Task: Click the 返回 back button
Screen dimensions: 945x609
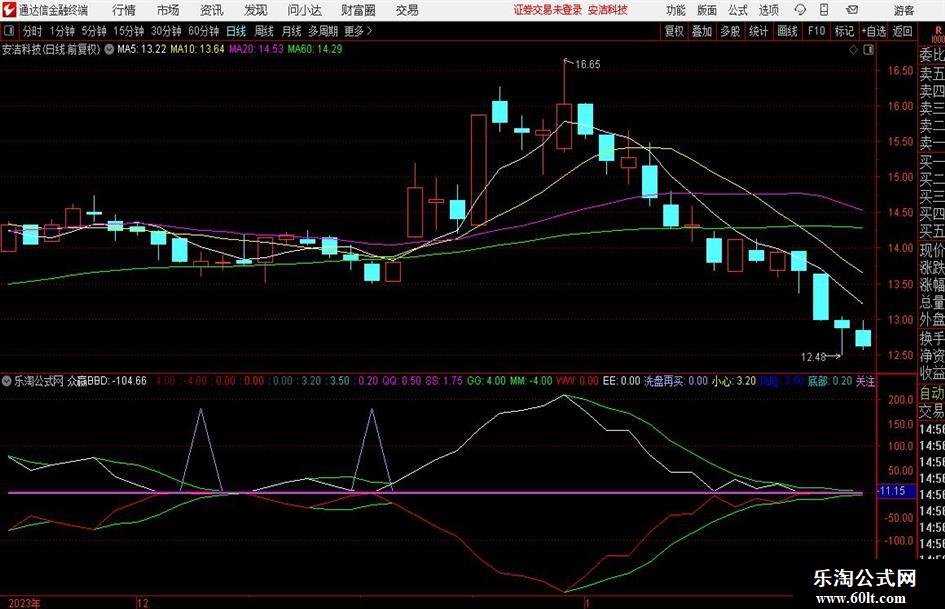Action: coord(902,31)
